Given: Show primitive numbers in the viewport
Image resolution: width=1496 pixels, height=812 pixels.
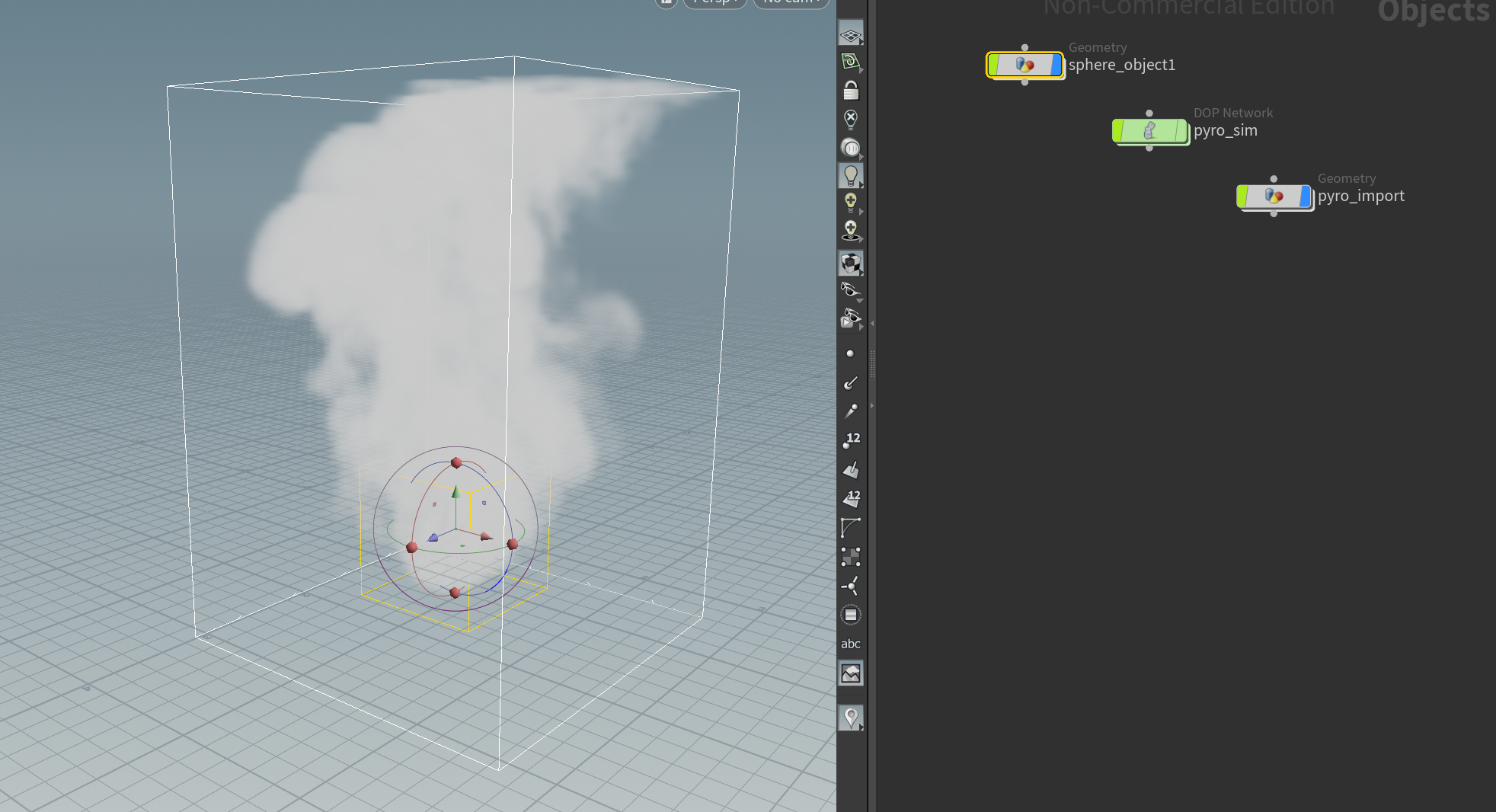Looking at the screenshot, I should (851, 498).
